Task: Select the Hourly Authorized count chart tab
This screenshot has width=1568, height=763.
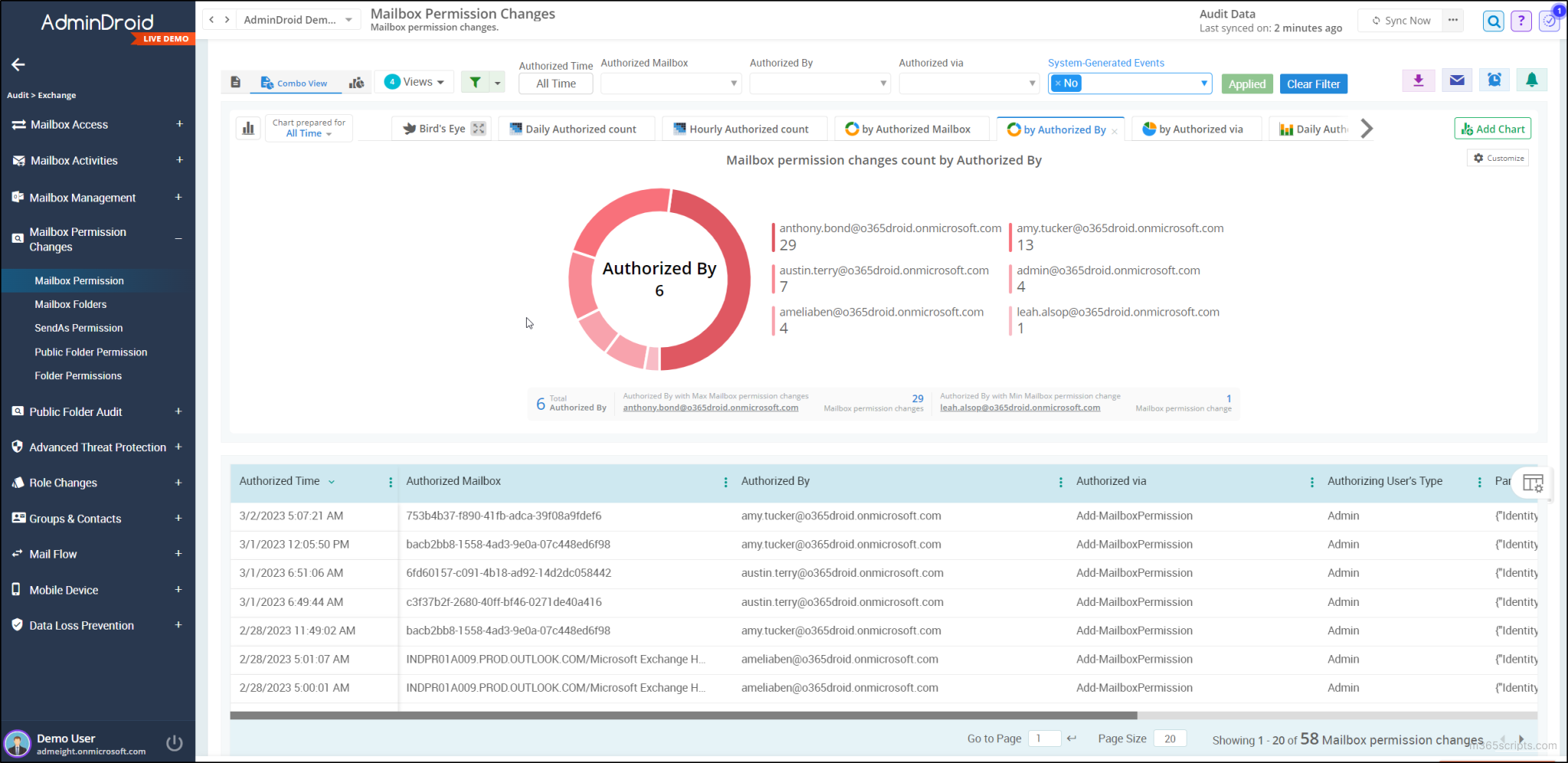Action: tap(743, 128)
